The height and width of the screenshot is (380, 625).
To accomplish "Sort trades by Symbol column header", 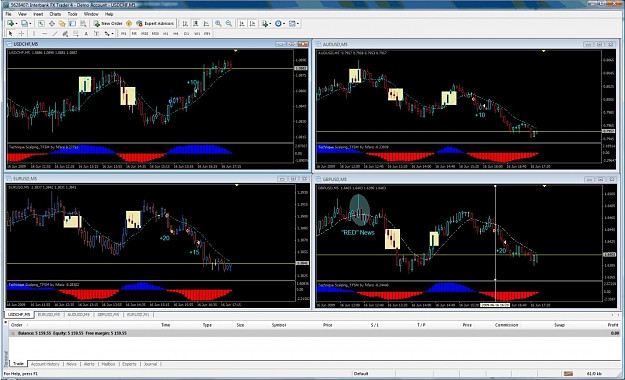I will 279,325.
